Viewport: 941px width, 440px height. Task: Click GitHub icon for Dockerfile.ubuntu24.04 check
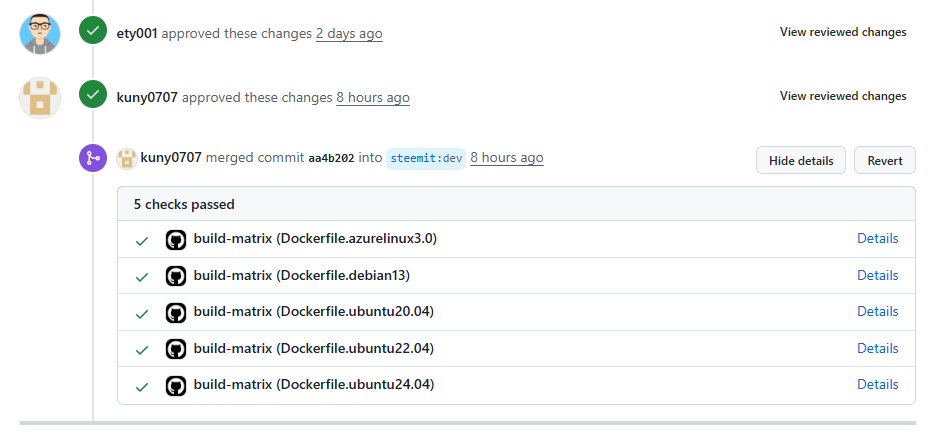[x=176, y=385]
